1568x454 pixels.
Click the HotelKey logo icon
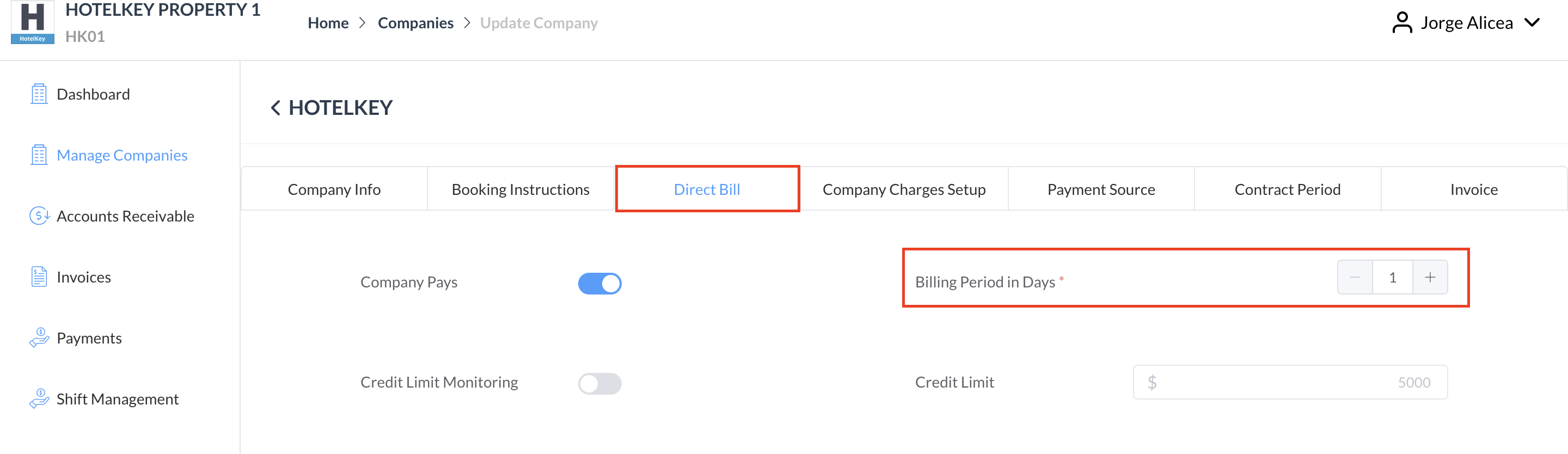click(x=32, y=22)
